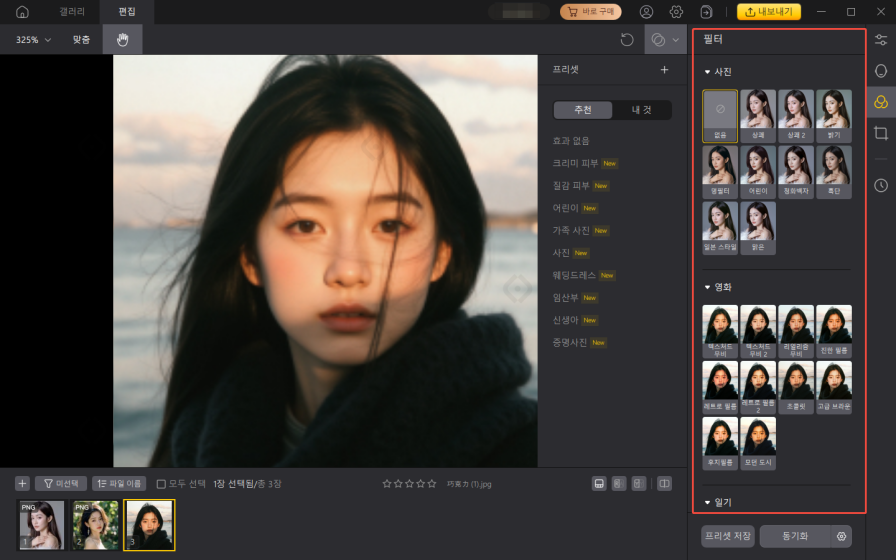
Task: Add a new preset with plus icon
Action: [664, 70]
